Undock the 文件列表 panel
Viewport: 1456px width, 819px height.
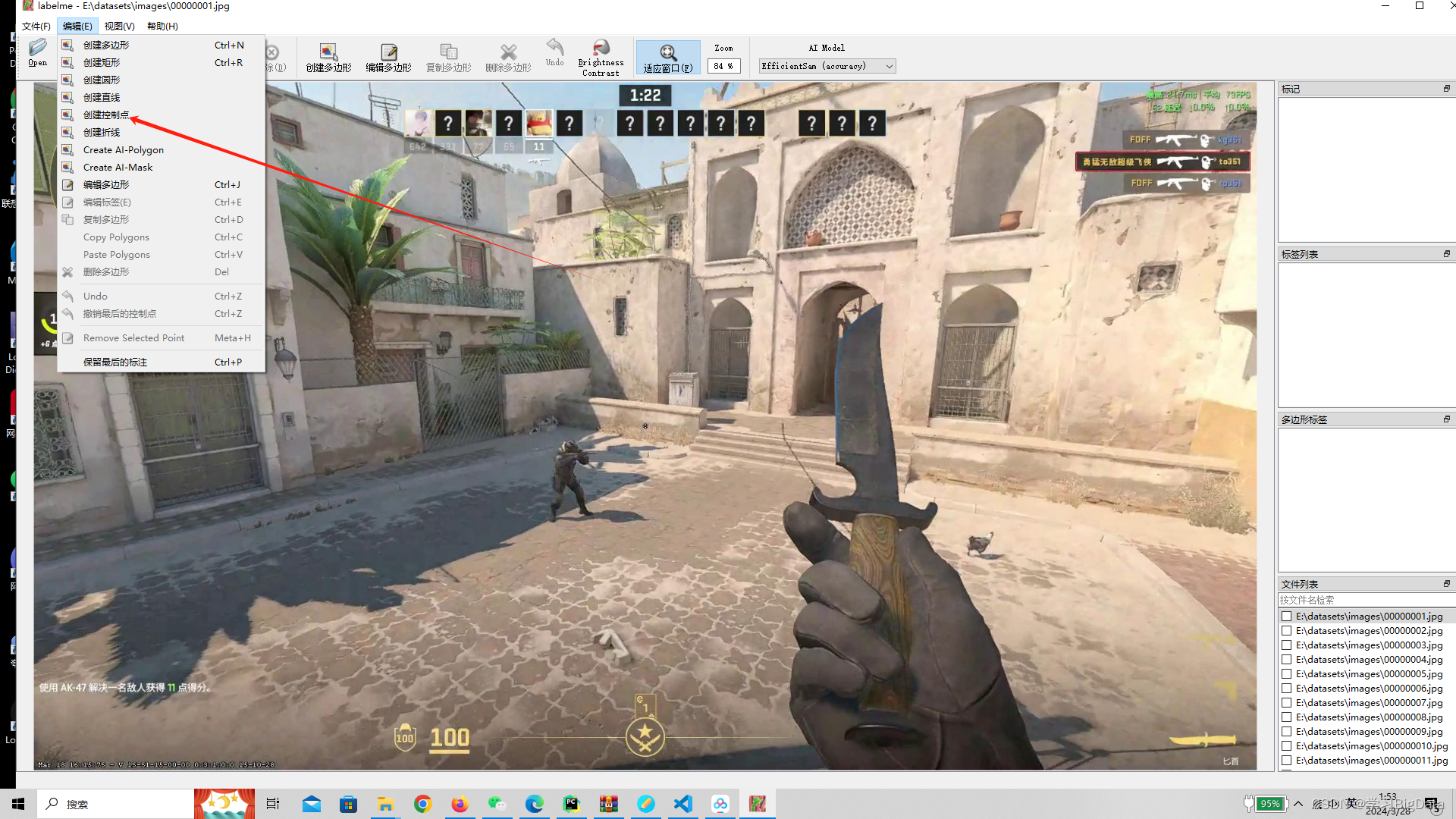pyautogui.click(x=1446, y=584)
